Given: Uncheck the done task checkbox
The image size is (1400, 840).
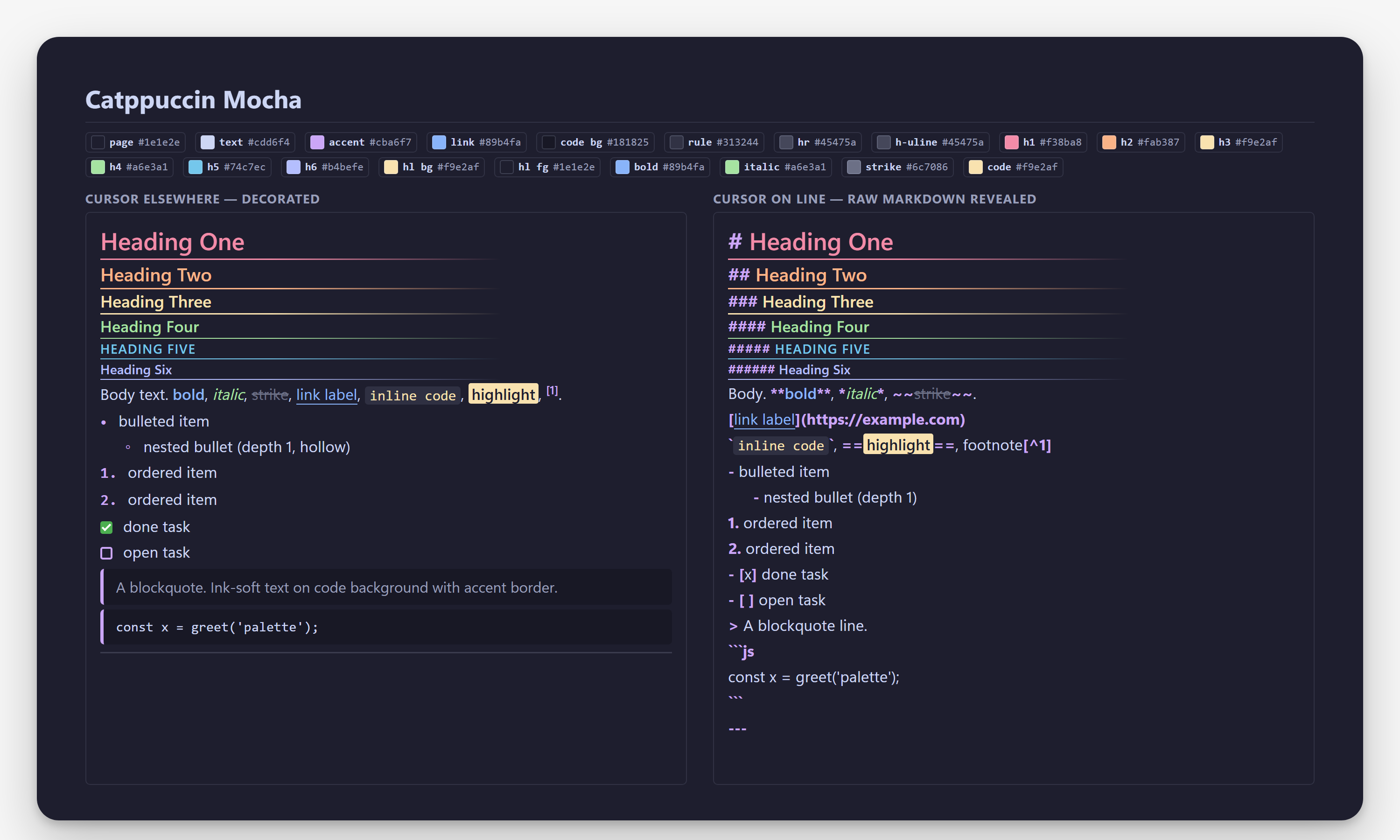Looking at the screenshot, I should point(106,527).
